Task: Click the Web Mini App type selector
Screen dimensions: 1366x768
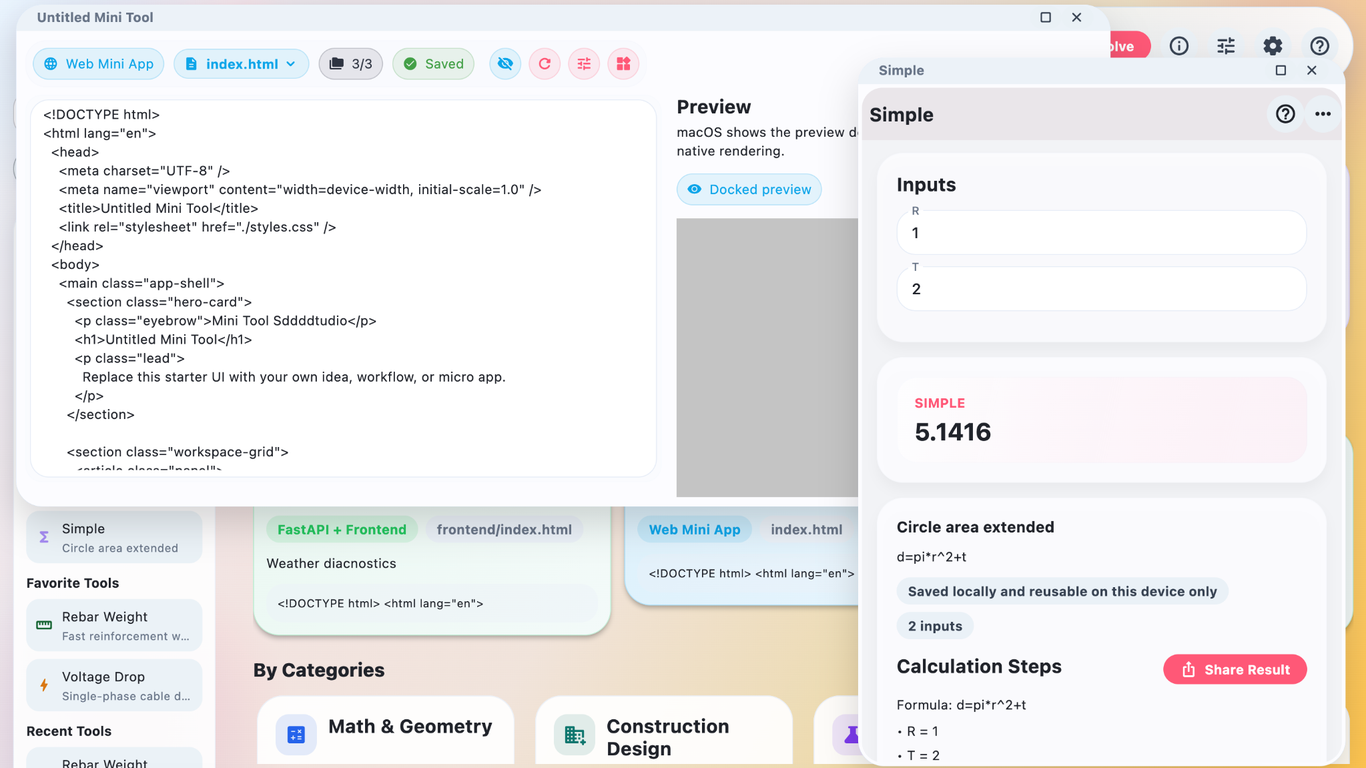Action: [99, 64]
